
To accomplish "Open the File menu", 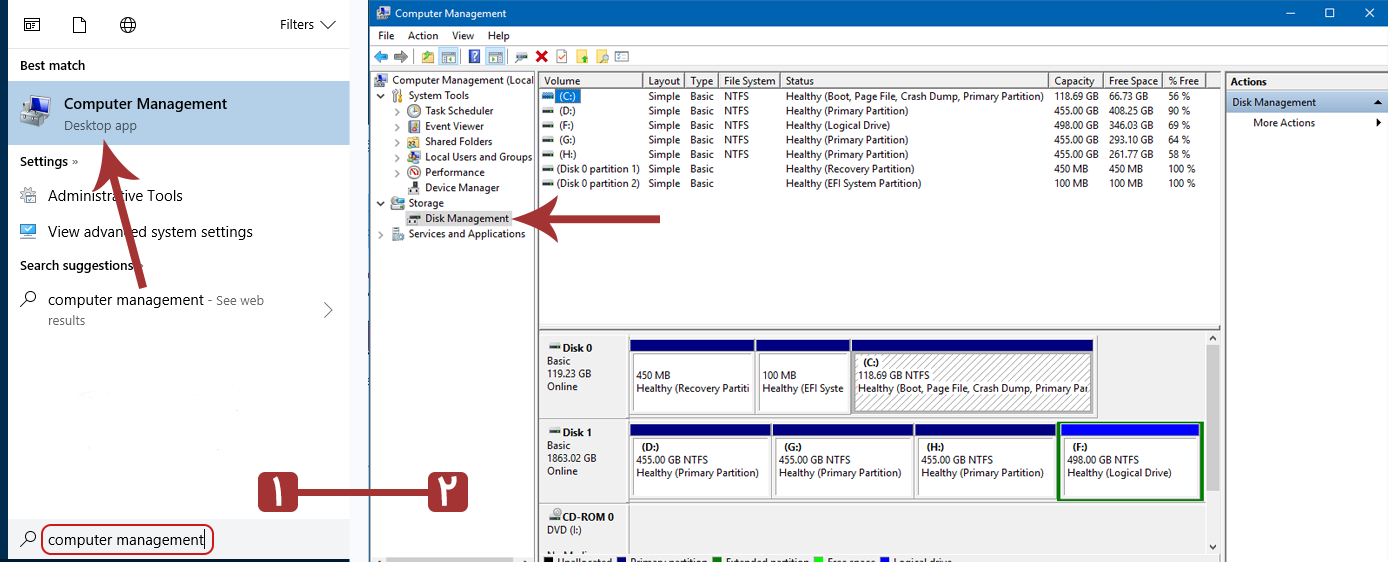I will (386, 36).
